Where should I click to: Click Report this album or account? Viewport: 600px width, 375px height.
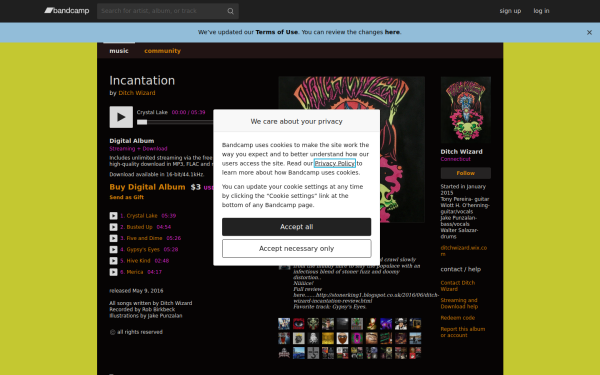pyautogui.click(x=463, y=332)
